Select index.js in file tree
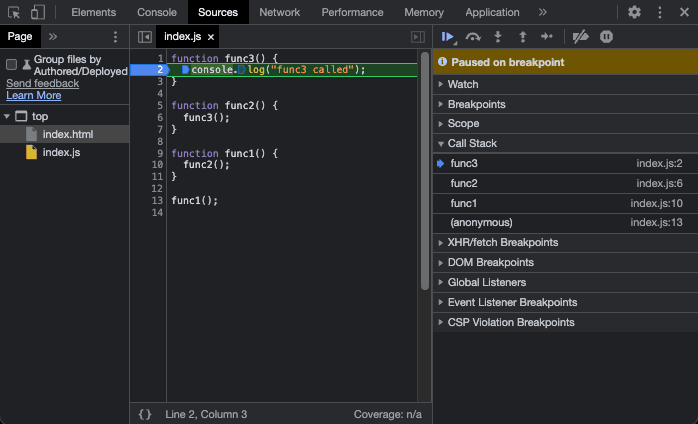Viewport: 698px width, 424px height. pos(65,152)
